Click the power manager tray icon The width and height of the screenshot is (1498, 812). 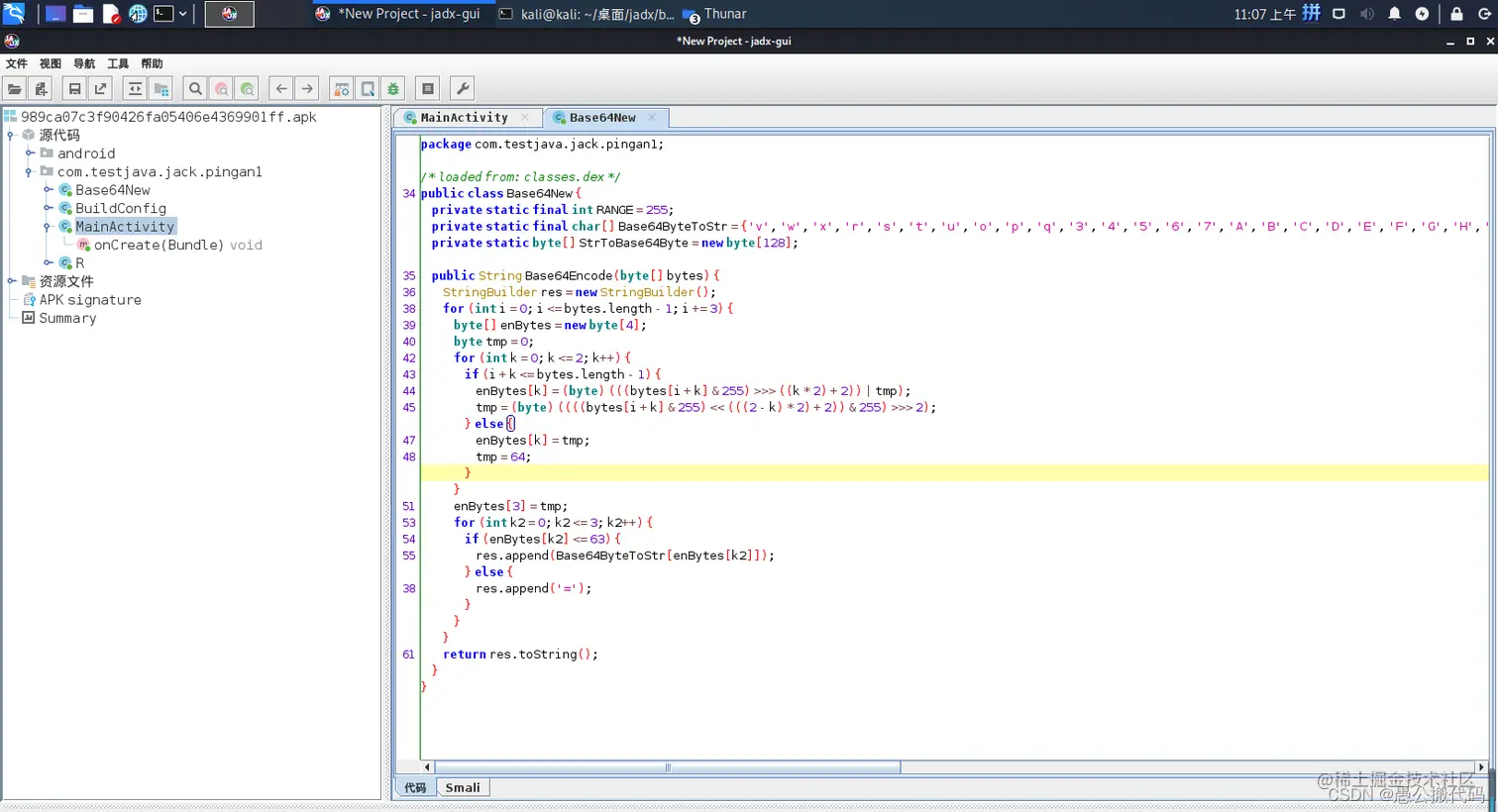click(1422, 14)
